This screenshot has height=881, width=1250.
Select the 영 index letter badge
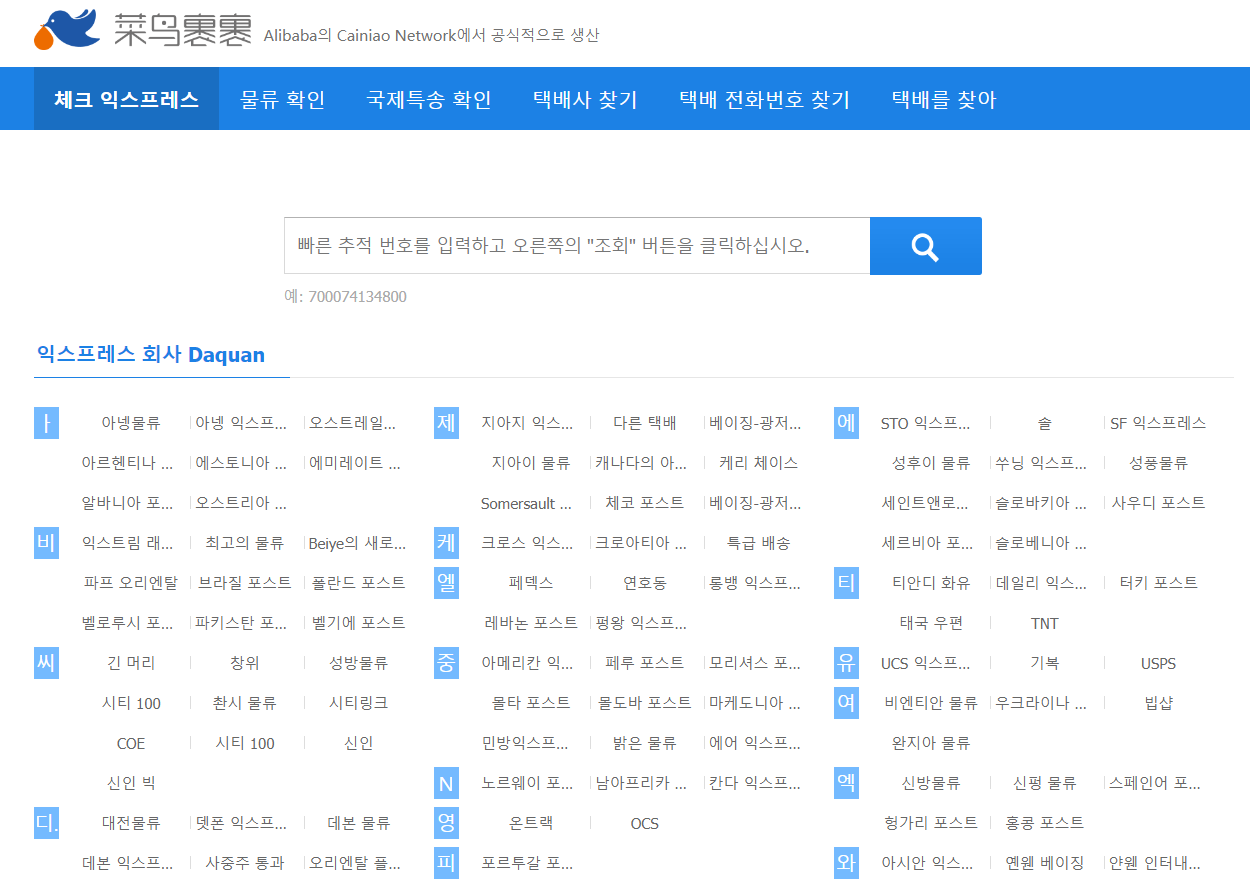coord(446,823)
